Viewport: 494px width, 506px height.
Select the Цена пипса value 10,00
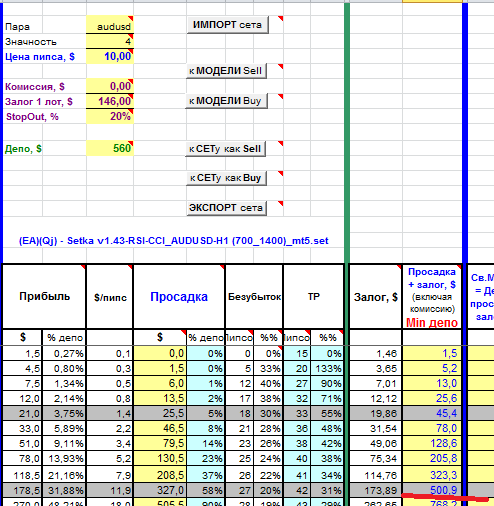[110, 56]
